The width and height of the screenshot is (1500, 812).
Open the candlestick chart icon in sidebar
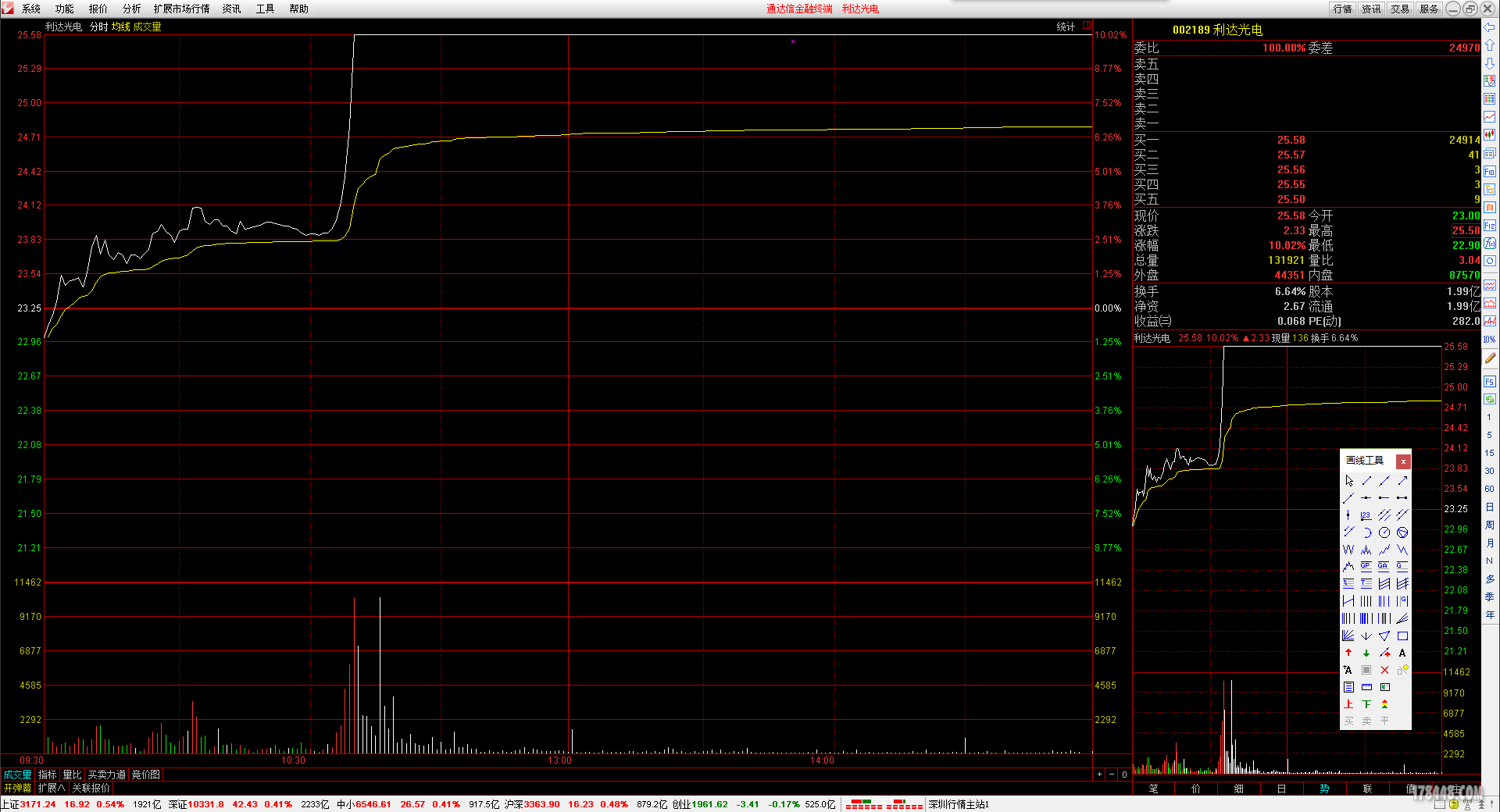[x=1489, y=135]
